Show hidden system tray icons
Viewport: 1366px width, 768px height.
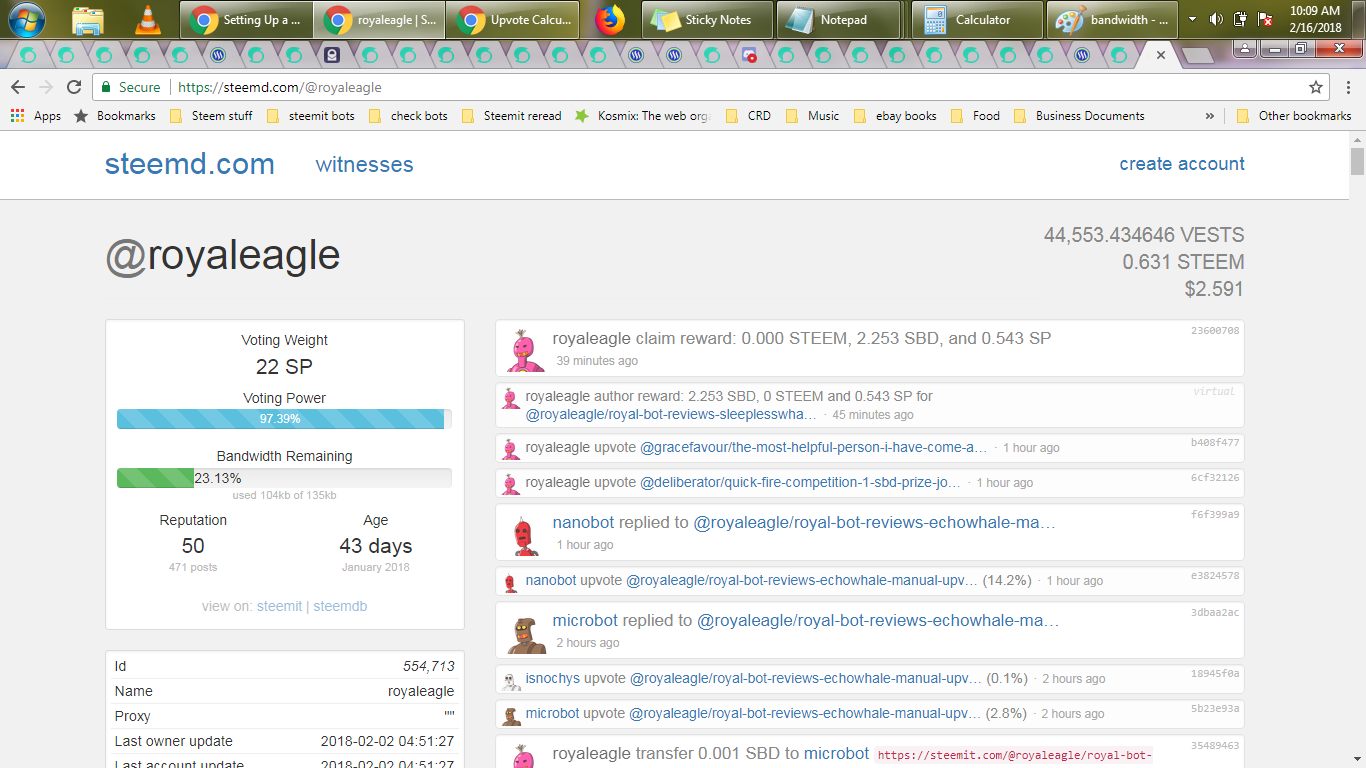(1192, 19)
